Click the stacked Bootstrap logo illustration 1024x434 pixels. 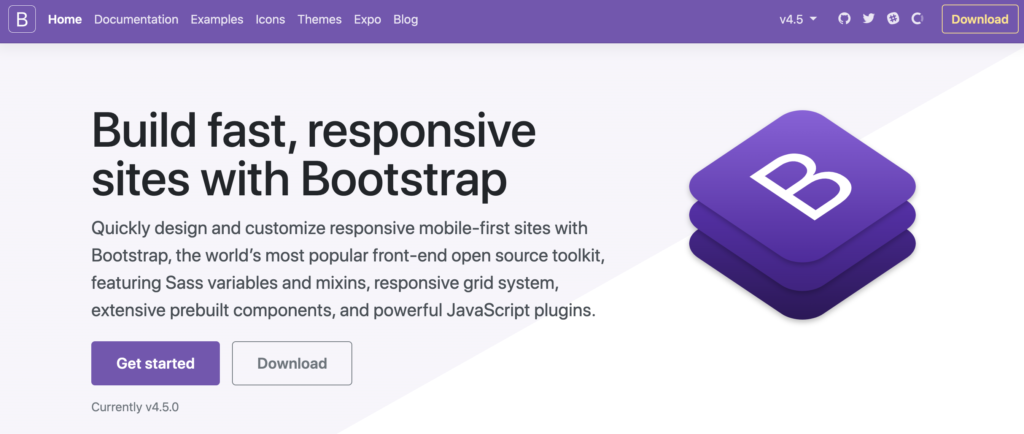(802, 215)
